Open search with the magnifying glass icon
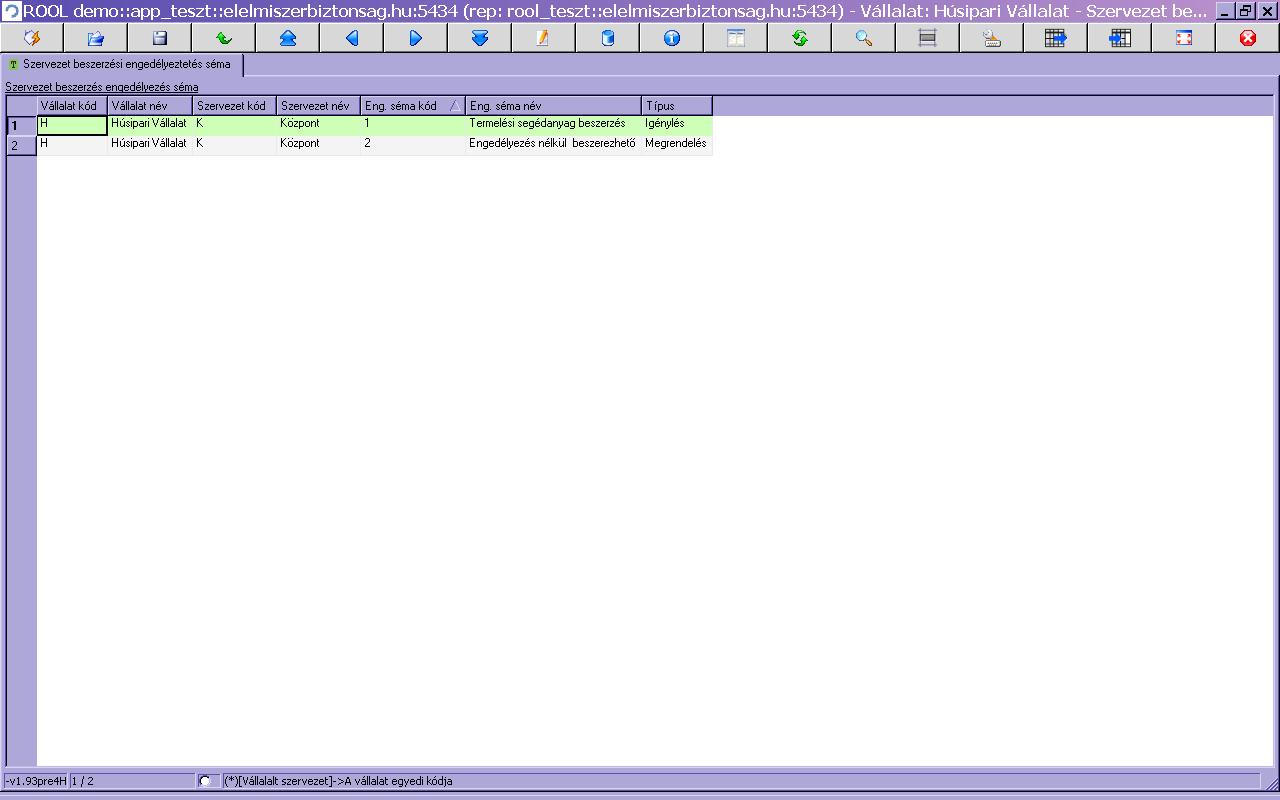This screenshot has width=1280, height=800. pyautogui.click(x=863, y=38)
